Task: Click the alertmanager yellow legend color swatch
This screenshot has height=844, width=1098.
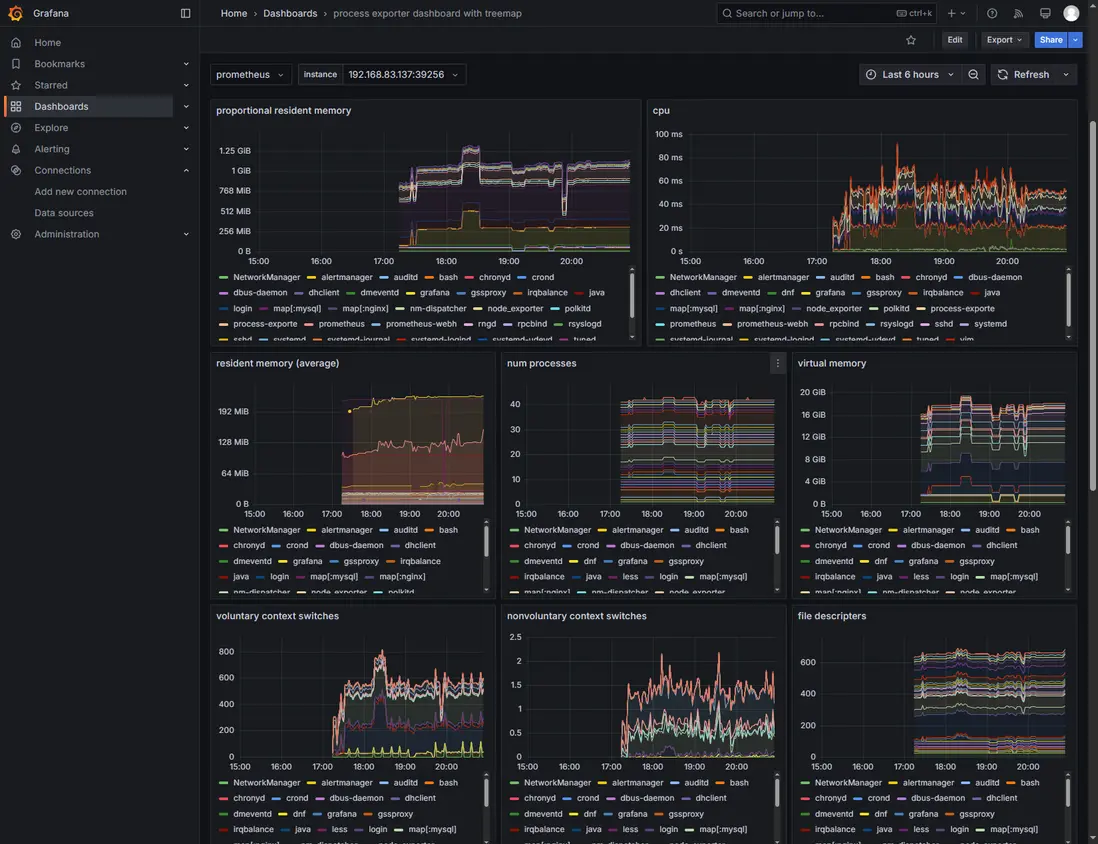Action: tap(312, 277)
